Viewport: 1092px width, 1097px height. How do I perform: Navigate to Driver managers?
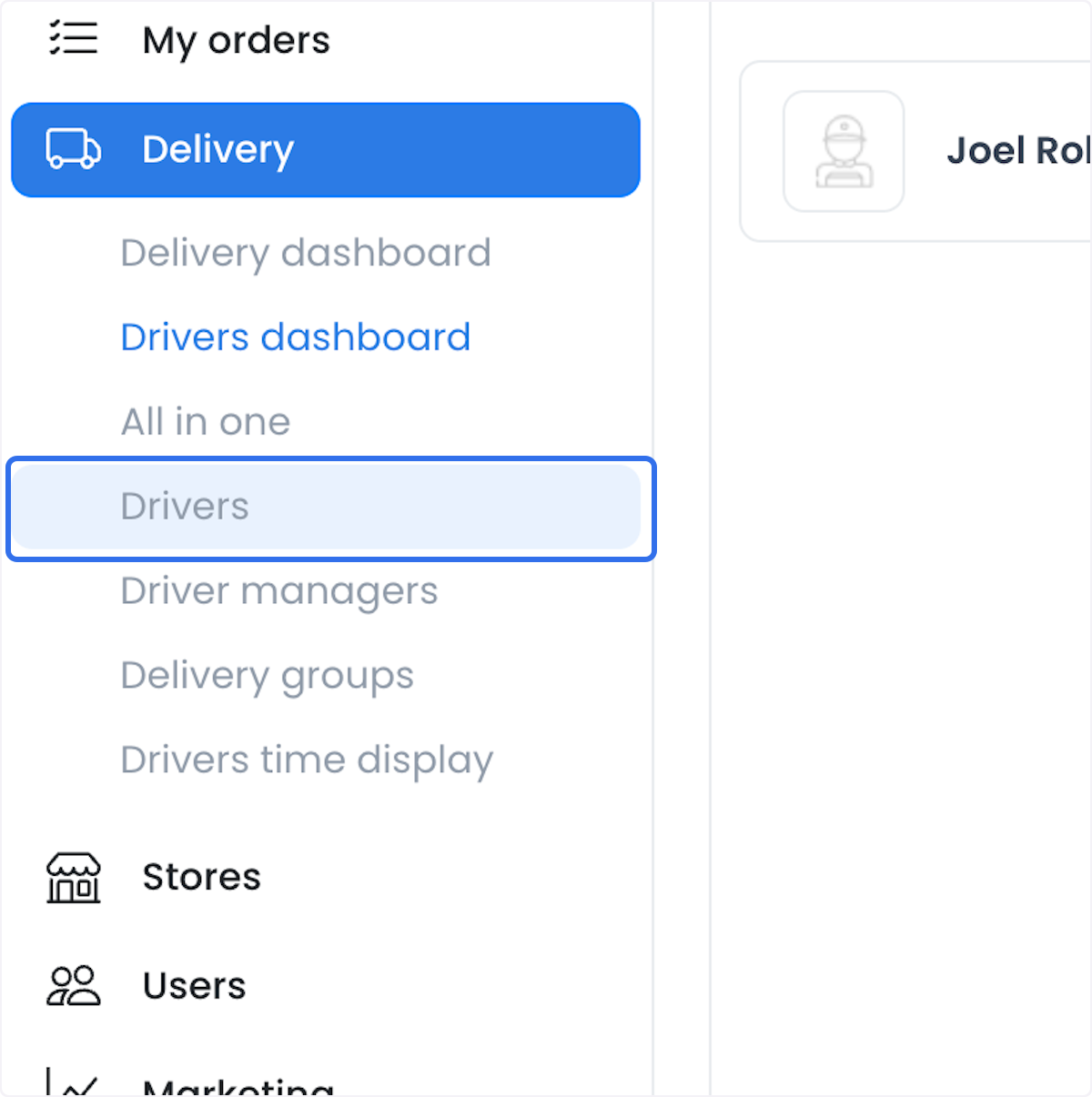coord(279,591)
